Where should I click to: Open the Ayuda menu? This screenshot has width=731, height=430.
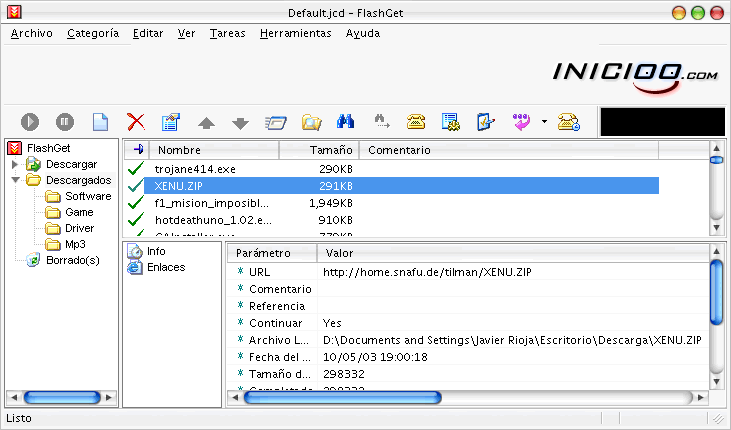(363, 34)
